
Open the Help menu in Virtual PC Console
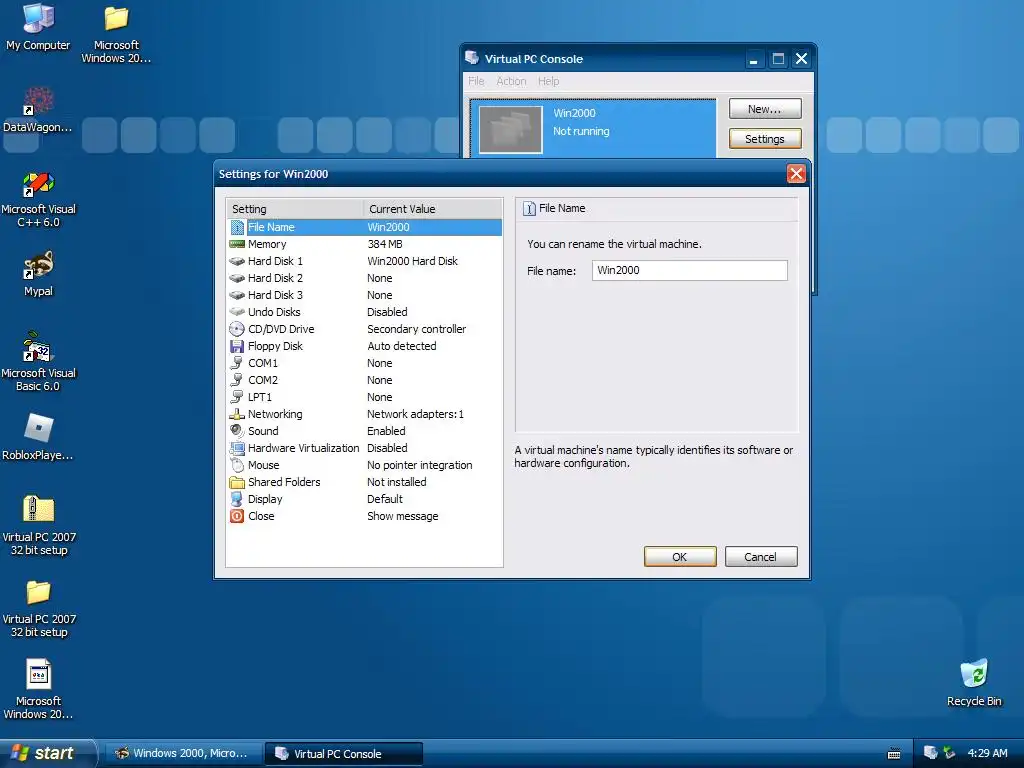[549, 81]
